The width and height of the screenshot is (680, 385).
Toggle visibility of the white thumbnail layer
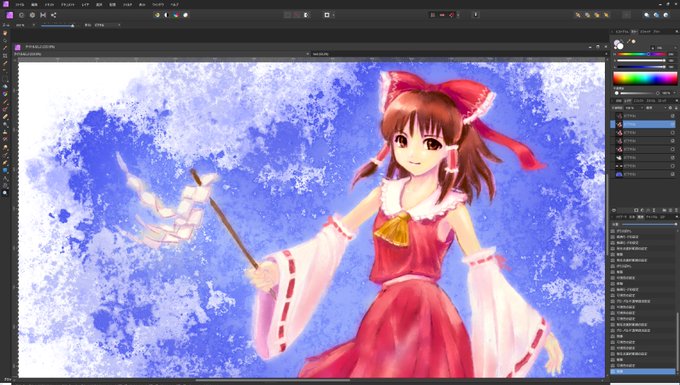point(673,158)
